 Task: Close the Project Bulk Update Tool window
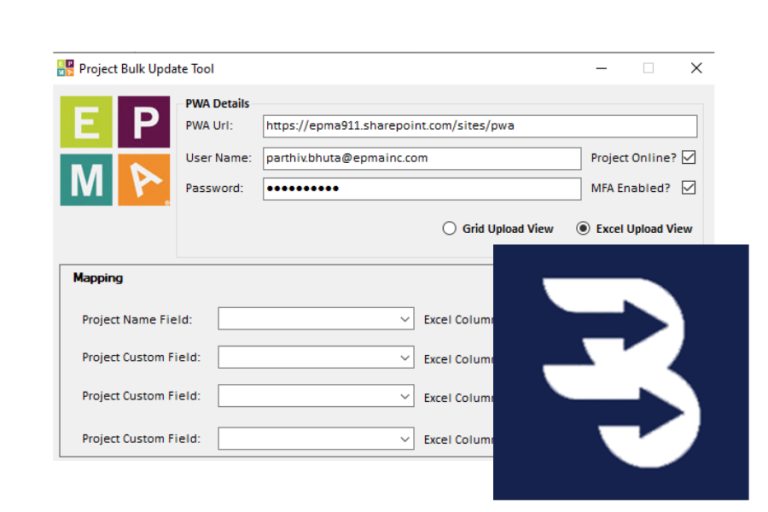(696, 68)
